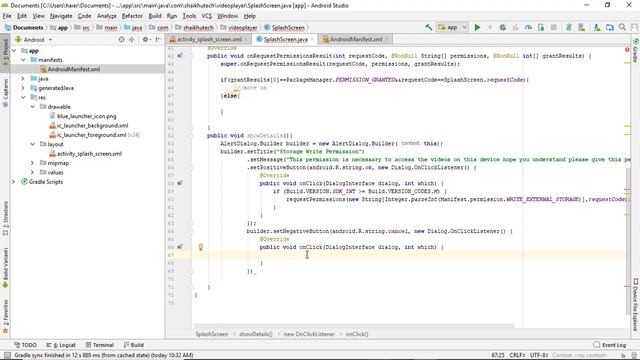Click the grey Stop square icon

[553, 27]
